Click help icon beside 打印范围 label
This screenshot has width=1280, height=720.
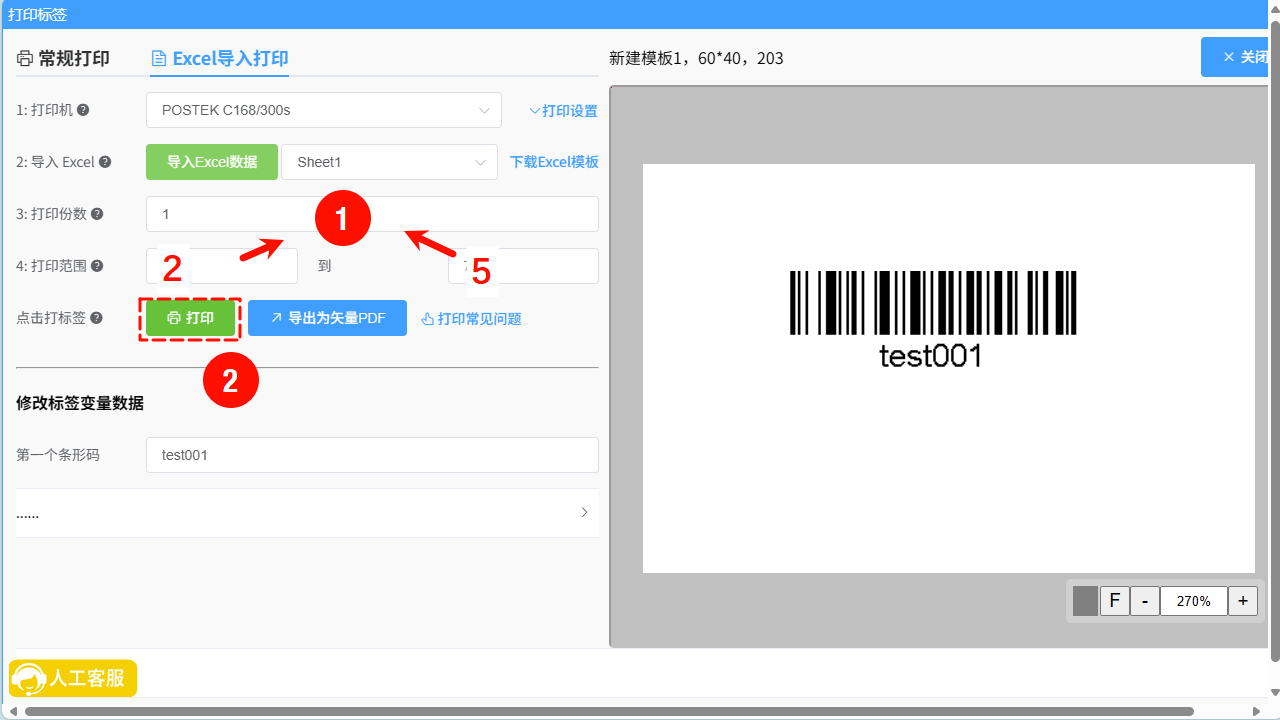[x=97, y=266]
